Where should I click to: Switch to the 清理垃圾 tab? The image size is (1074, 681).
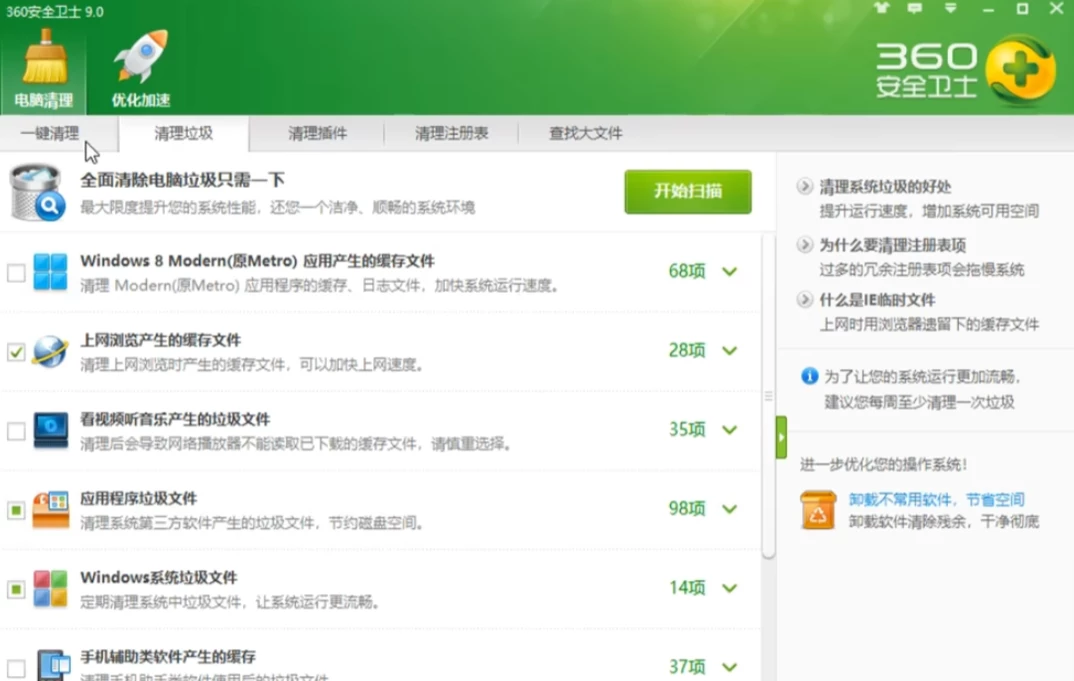[x=184, y=133]
